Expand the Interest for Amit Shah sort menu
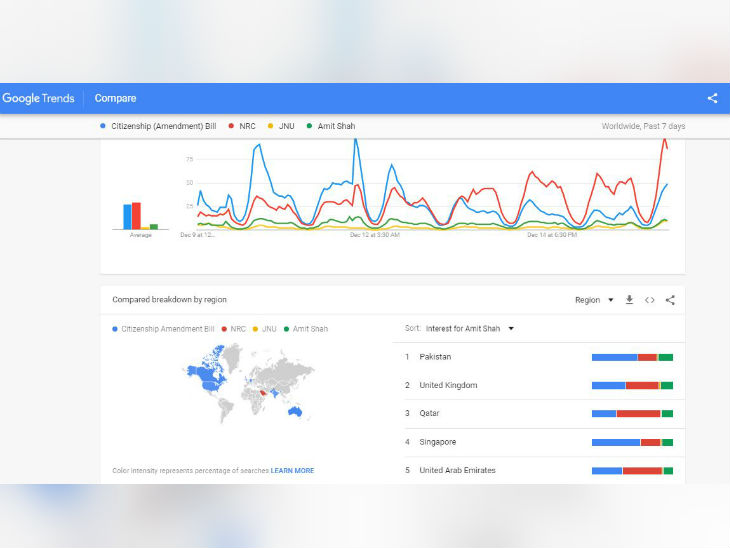Screen dimensions: 730x548 (x=469, y=328)
